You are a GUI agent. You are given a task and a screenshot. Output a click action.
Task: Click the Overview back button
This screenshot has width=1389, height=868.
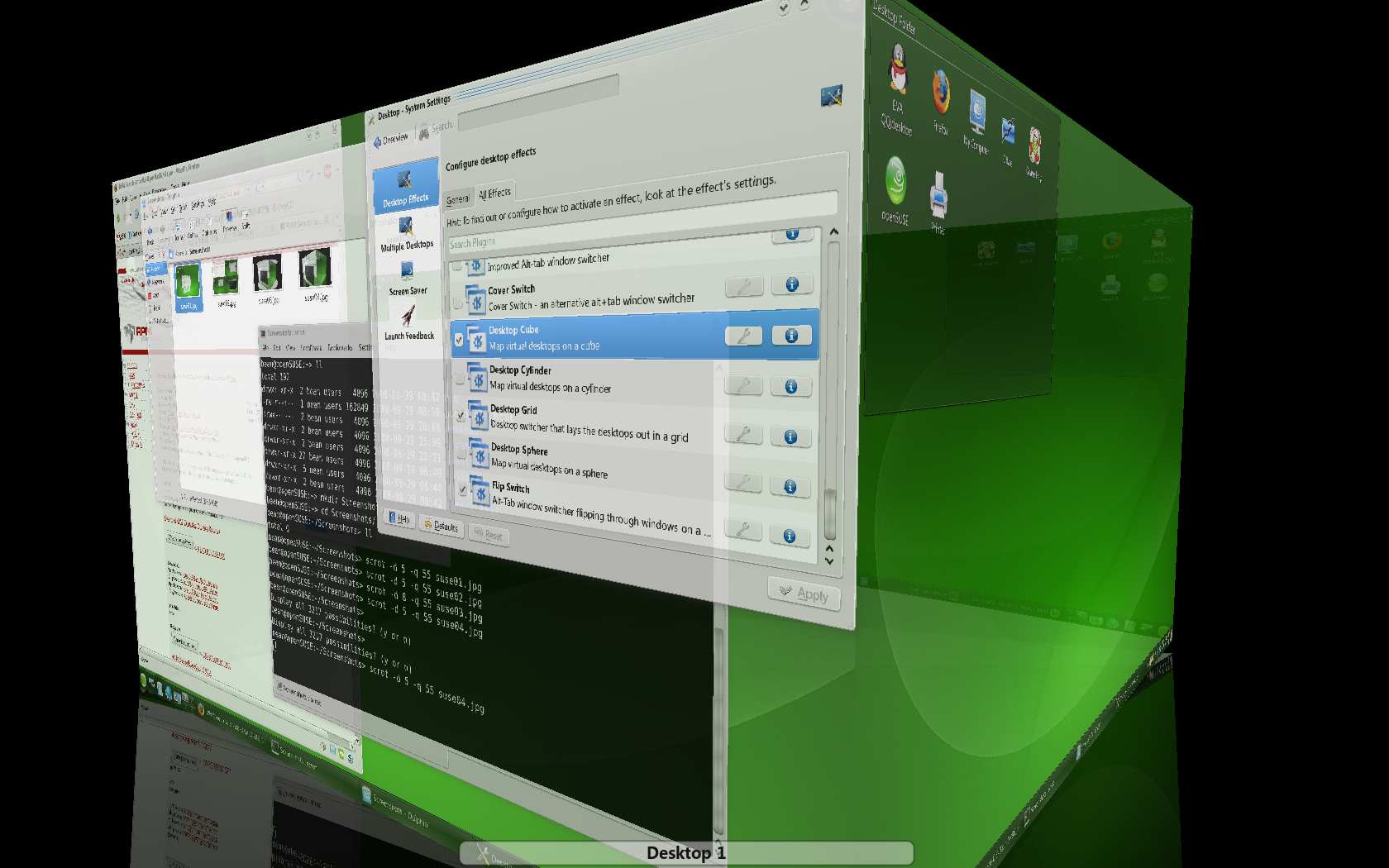391,140
